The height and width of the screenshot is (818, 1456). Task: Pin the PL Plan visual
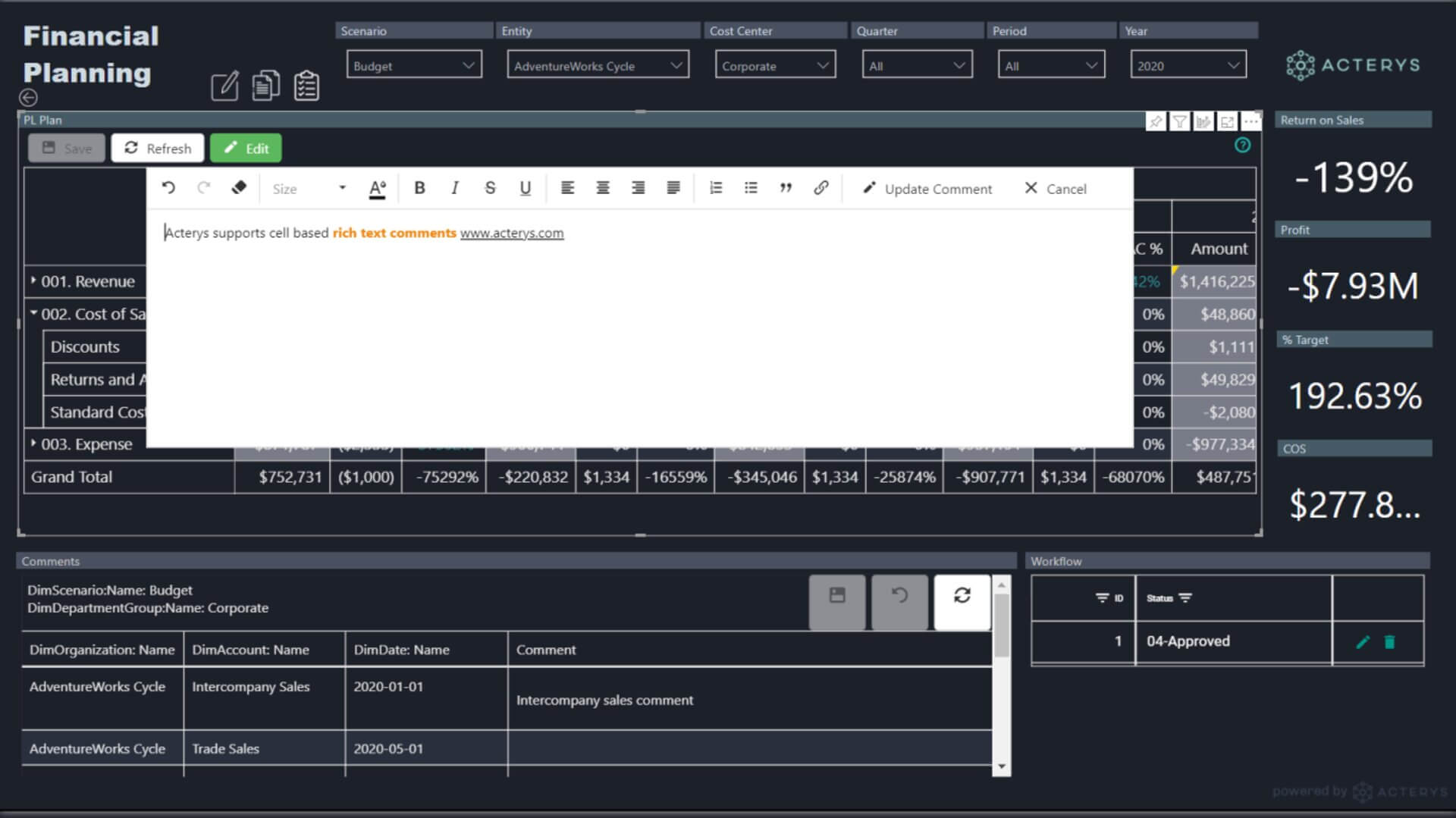coord(1156,121)
